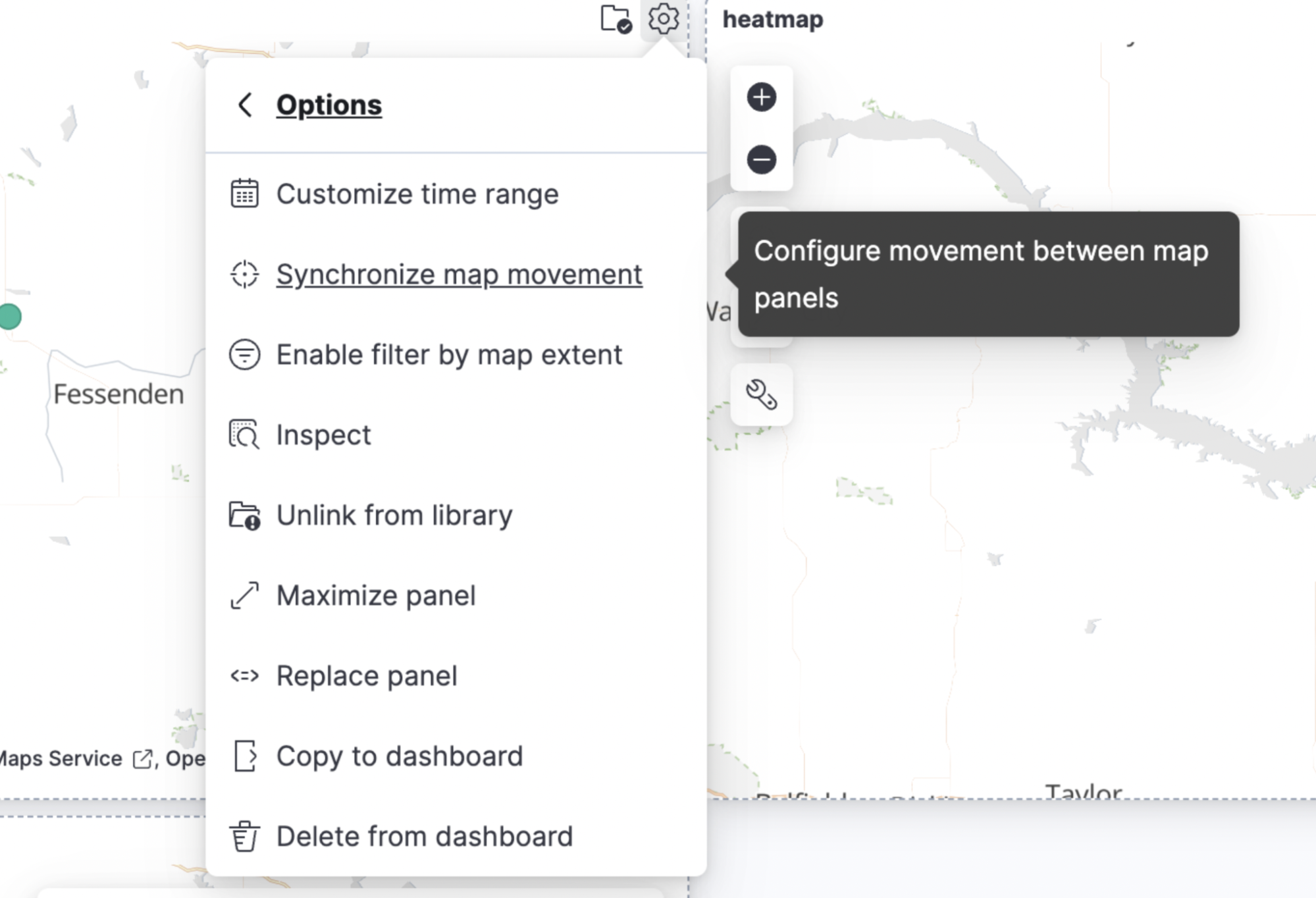Image resolution: width=1316 pixels, height=898 pixels.
Task: Click the map zoom in button
Action: click(762, 97)
